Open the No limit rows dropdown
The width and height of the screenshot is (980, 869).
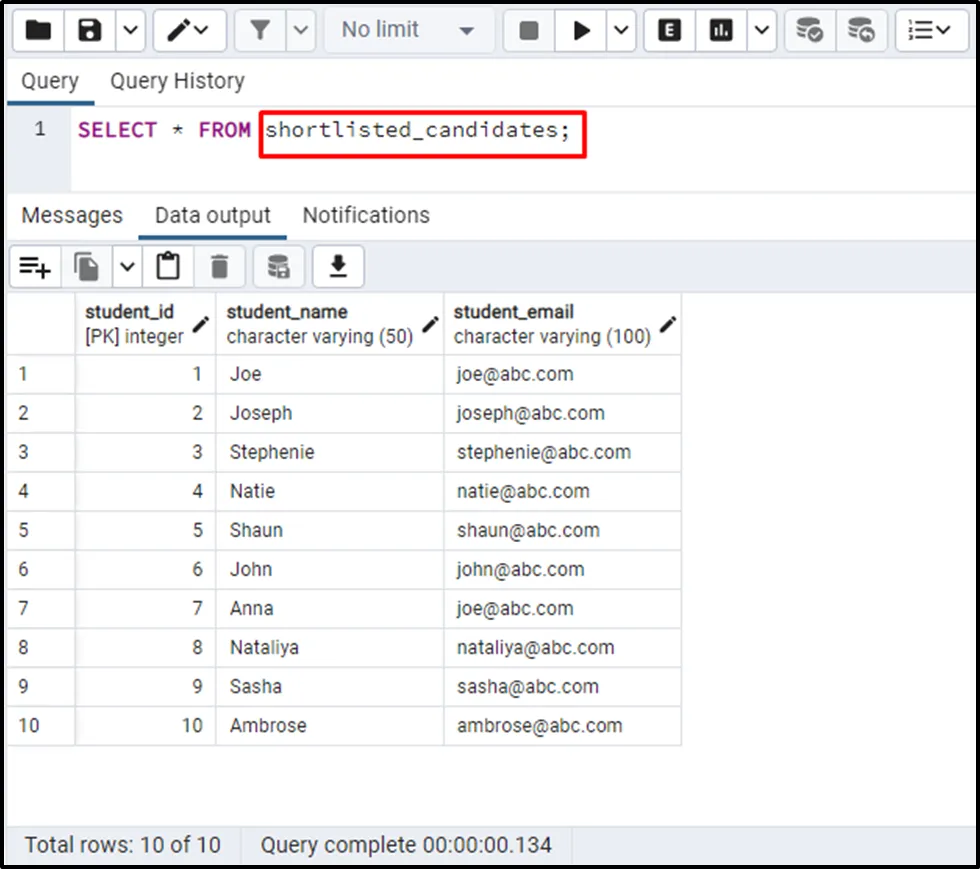click(x=407, y=31)
